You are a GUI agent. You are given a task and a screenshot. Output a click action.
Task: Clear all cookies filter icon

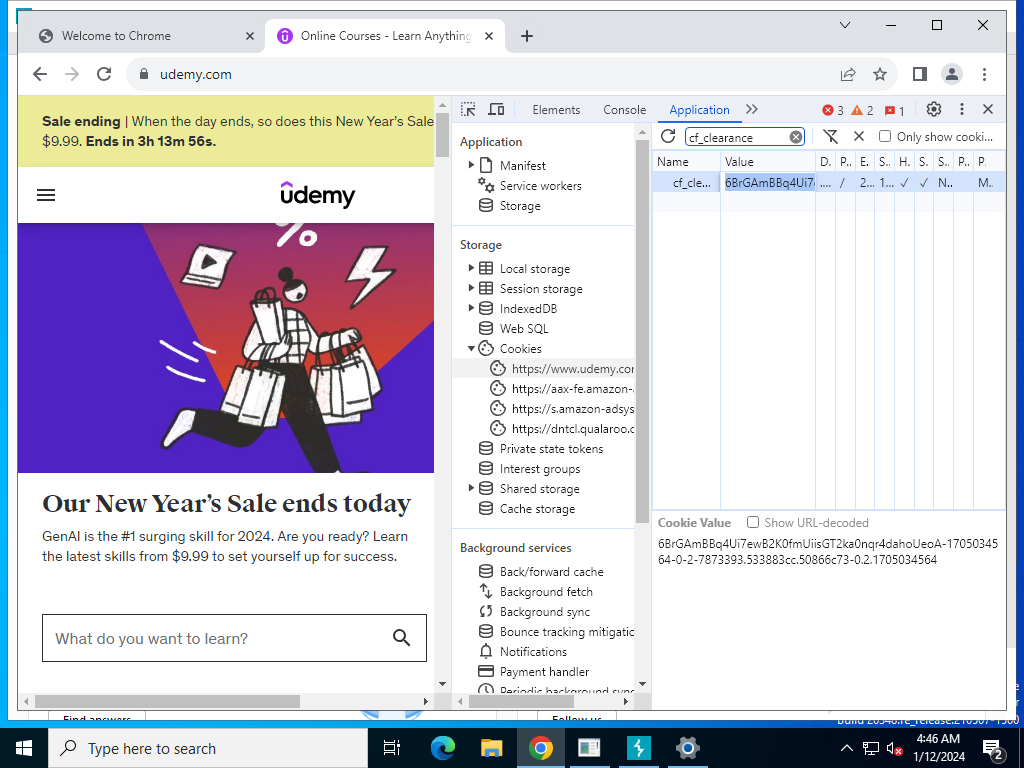click(831, 136)
